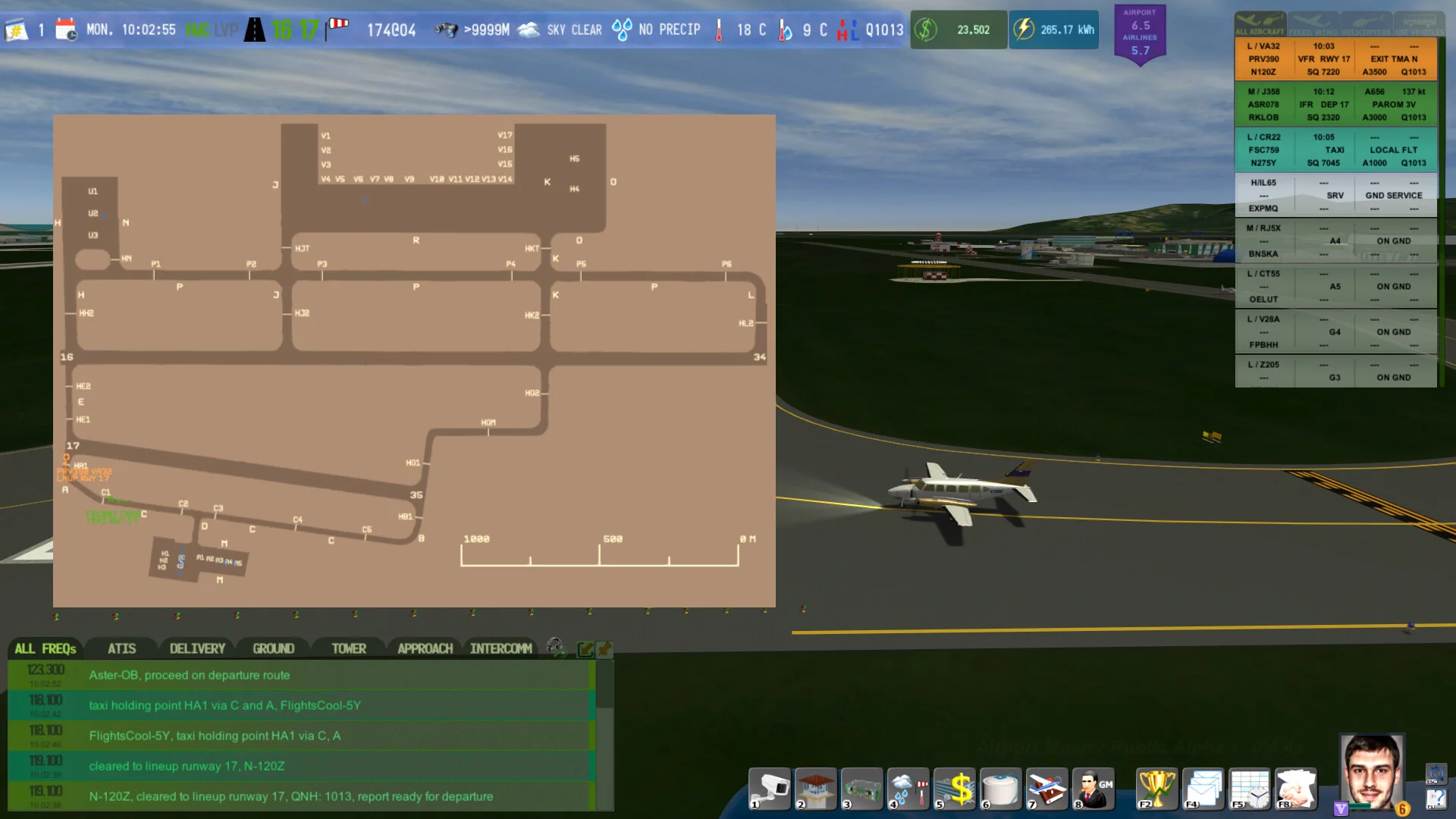Viewport: 1456px width, 819px height.
Task: Switch to DELIVERY frequency tab
Action: (197, 648)
